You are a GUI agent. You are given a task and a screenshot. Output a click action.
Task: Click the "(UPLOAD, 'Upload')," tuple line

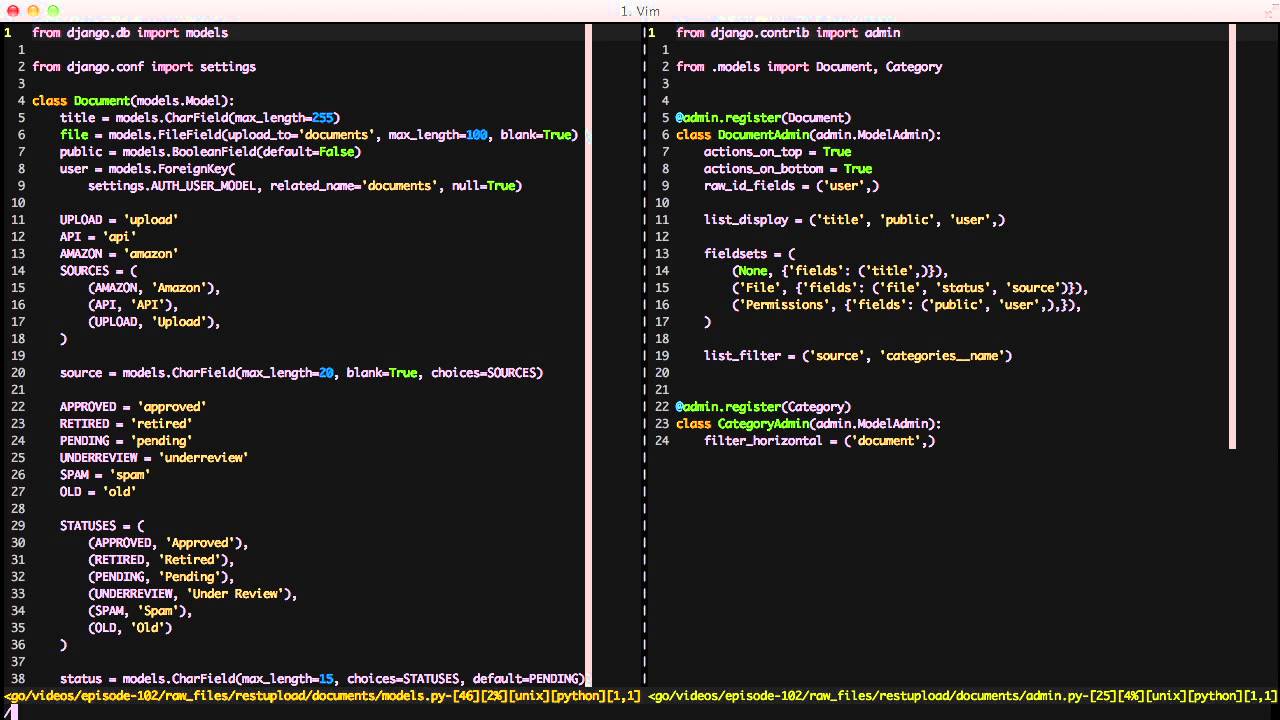154,322
